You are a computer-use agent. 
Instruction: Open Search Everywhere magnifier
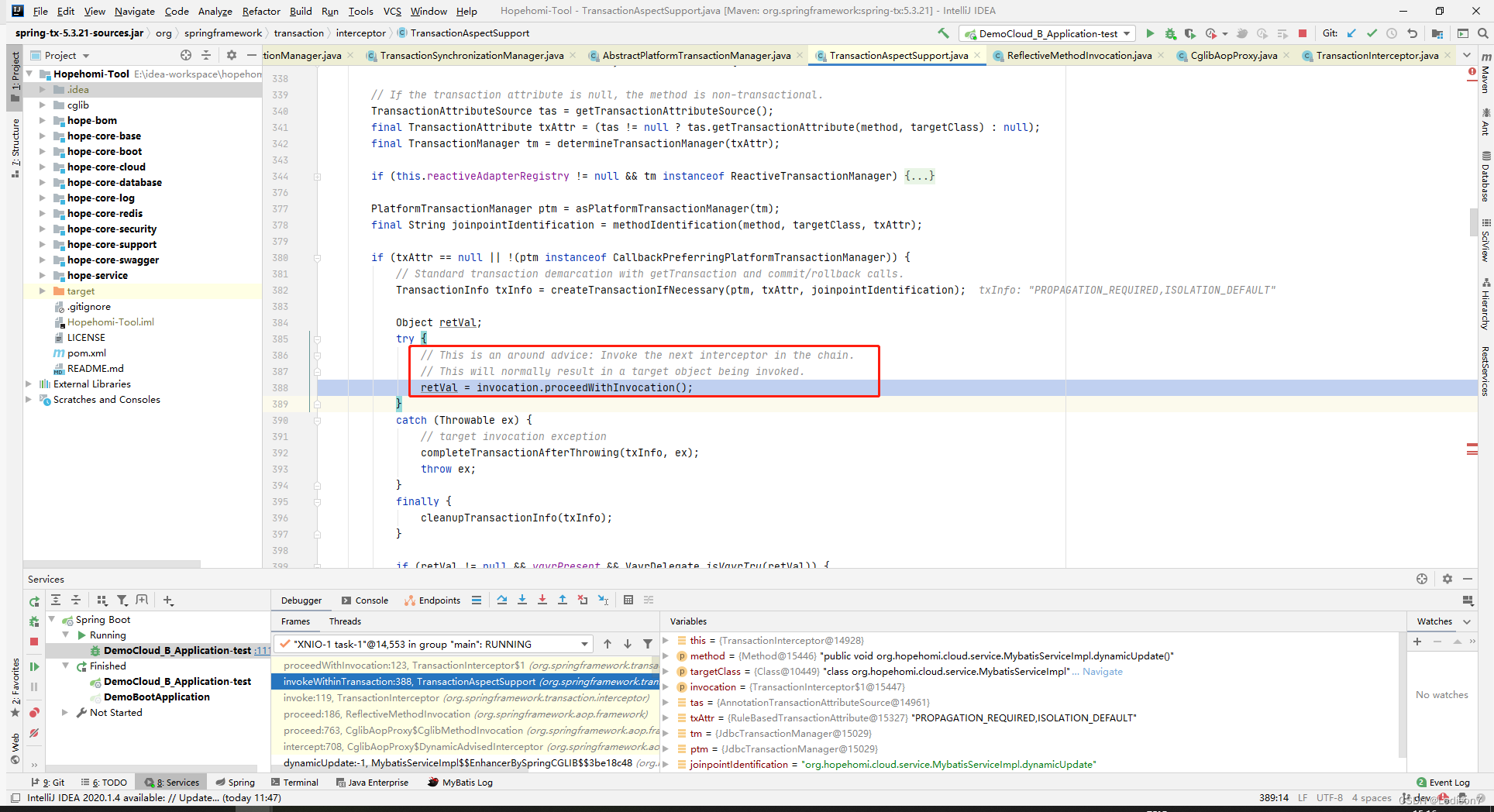1482,33
